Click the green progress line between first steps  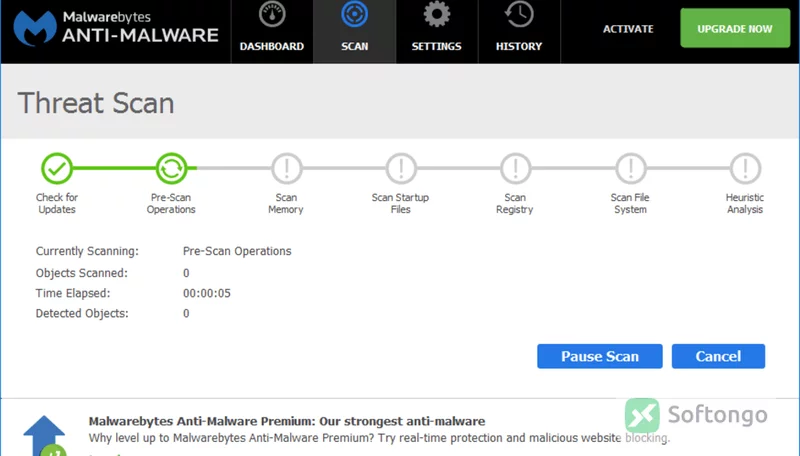click(x=114, y=168)
